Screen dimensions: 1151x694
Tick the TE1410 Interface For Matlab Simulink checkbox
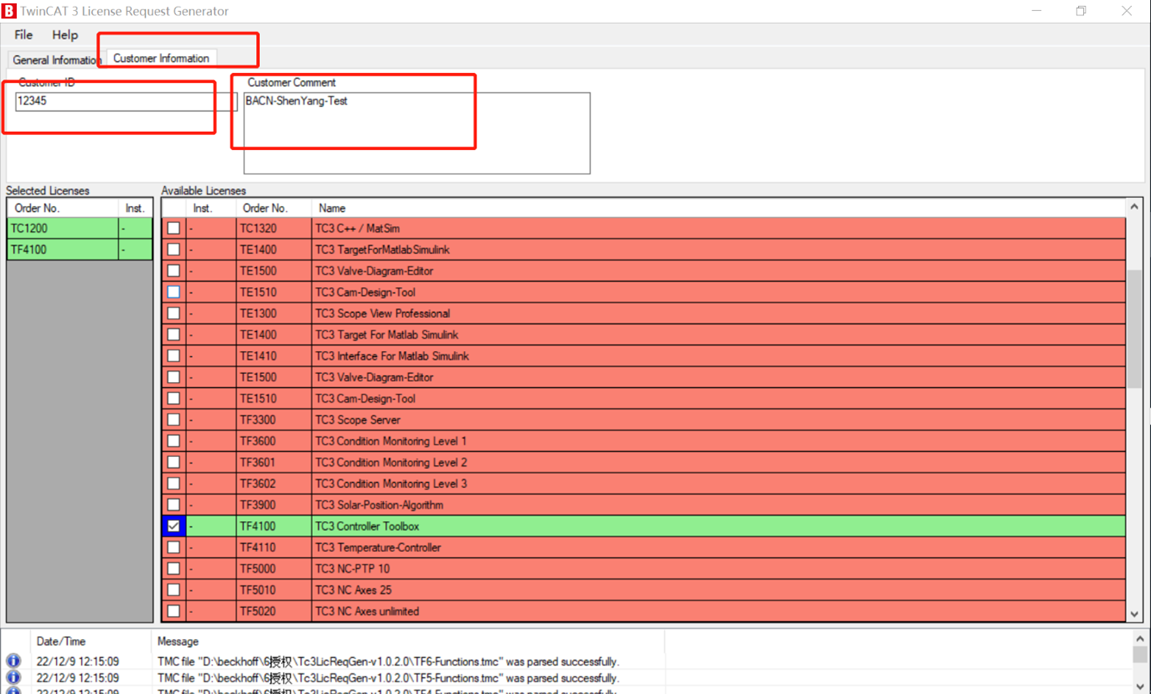click(173, 356)
